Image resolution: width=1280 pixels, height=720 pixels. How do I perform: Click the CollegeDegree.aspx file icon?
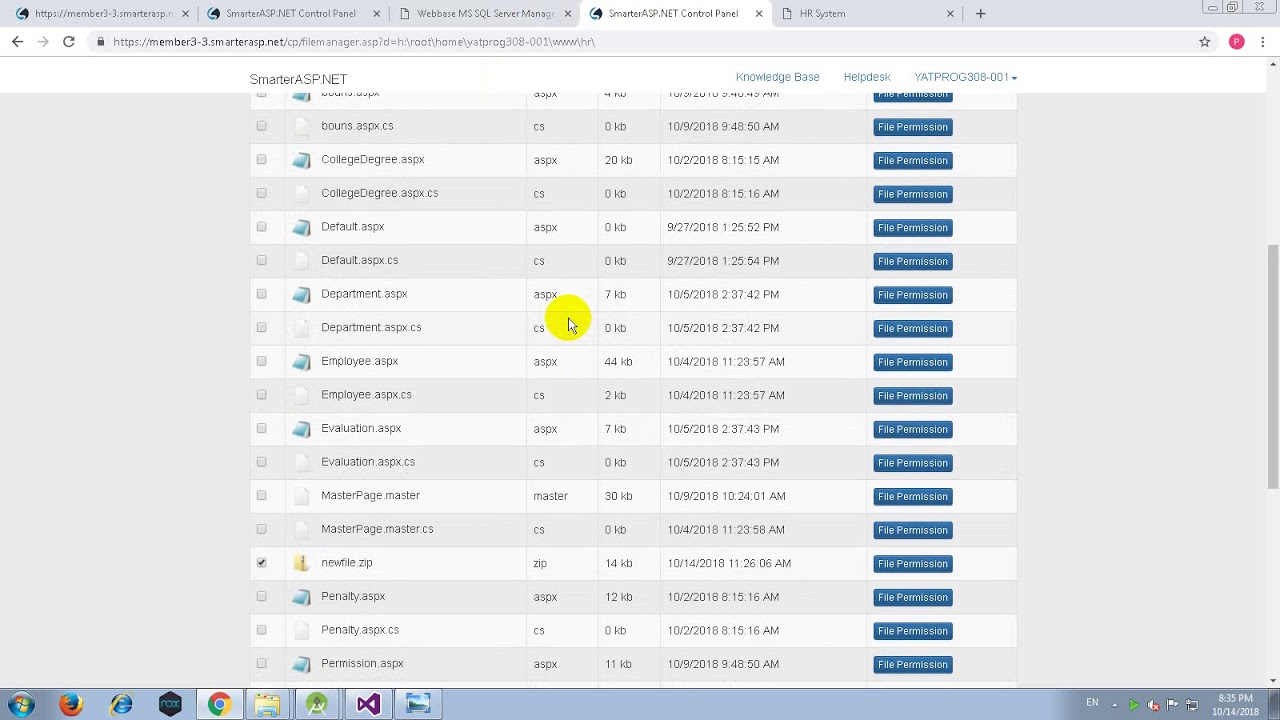coord(301,160)
